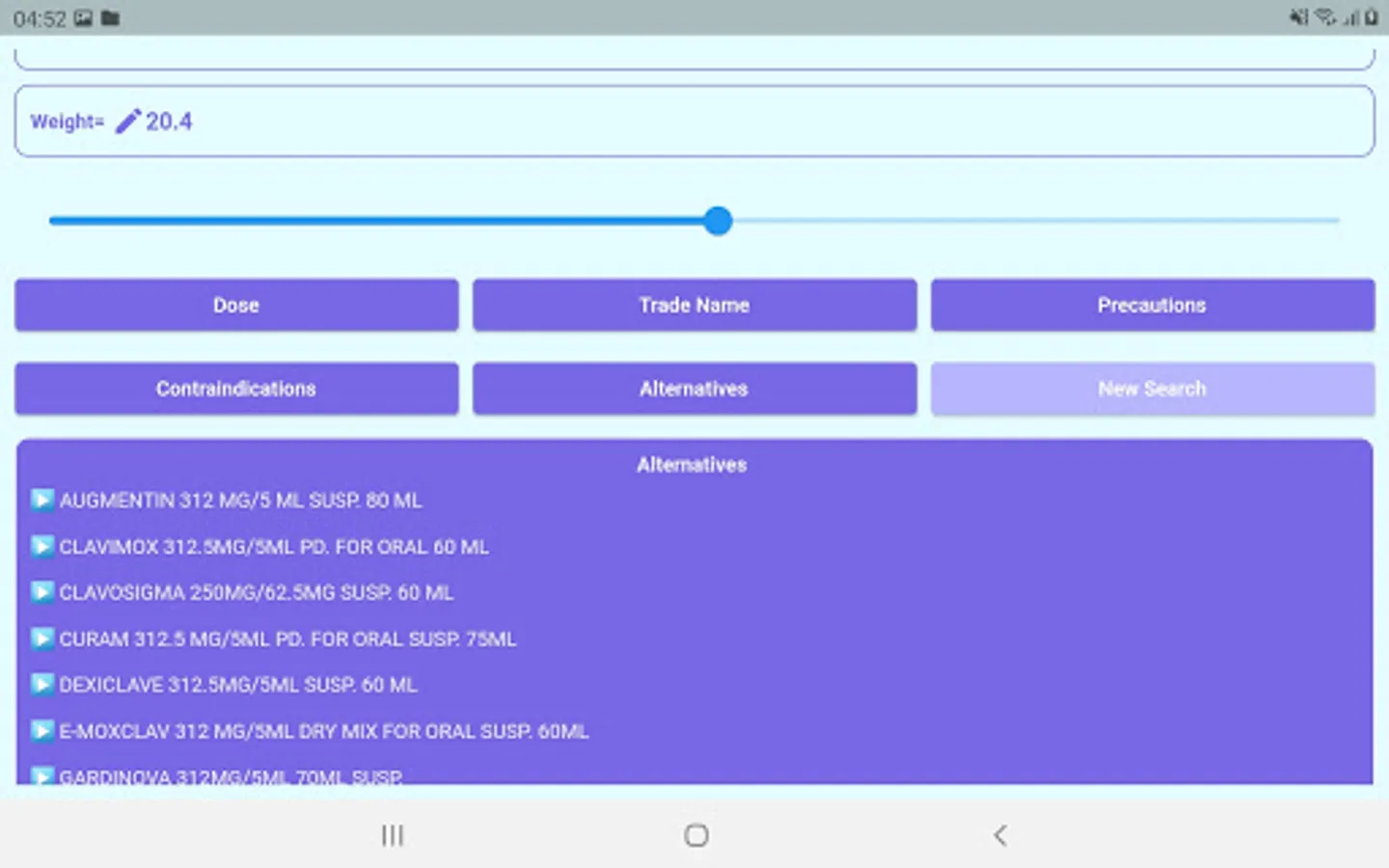Tap the mute icon in status bar
The width and height of the screenshot is (1389, 868).
pos(1299,17)
